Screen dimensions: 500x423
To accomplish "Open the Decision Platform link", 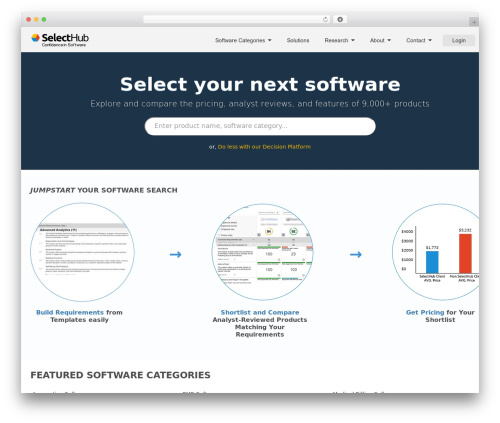I will [x=264, y=147].
